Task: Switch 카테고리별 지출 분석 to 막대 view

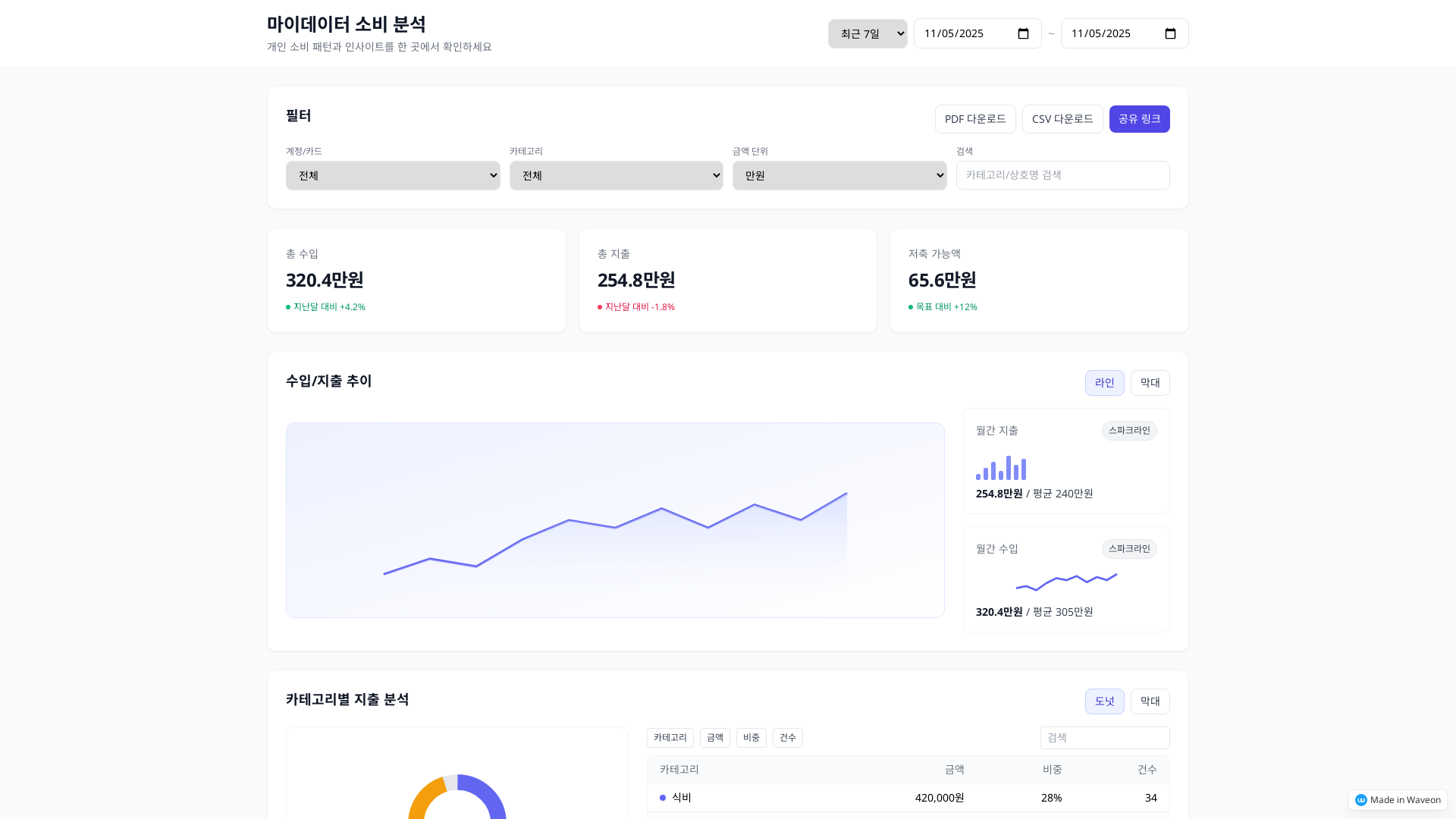Action: (1150, 701)
